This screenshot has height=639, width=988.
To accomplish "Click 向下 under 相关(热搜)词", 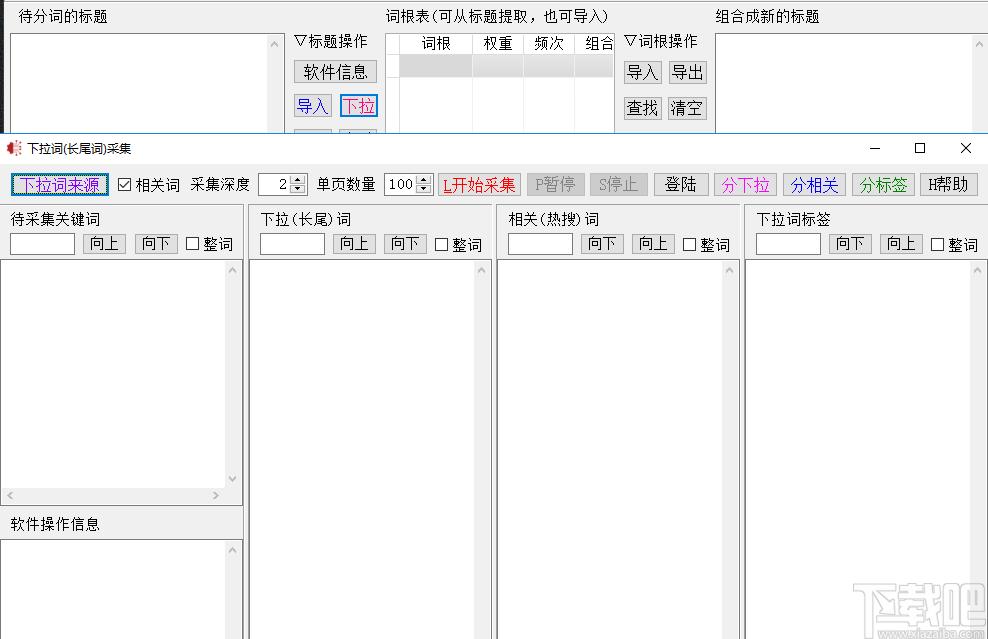I will pos(602,244).
